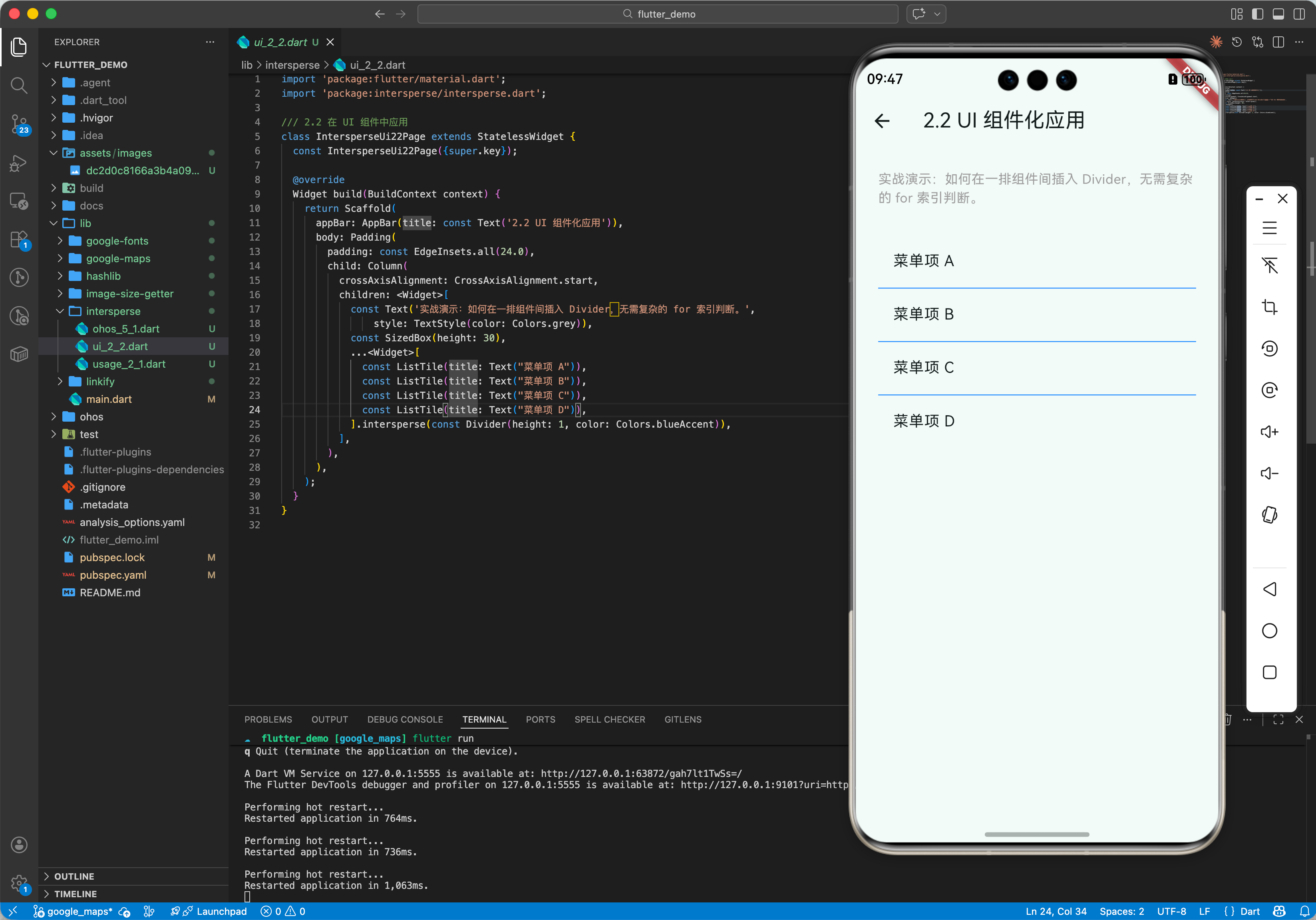1316x920 pixels.
Task: Switch to the DEBUG CONSOLE tab
Action: pyautogui.click(x=405, y=719)
